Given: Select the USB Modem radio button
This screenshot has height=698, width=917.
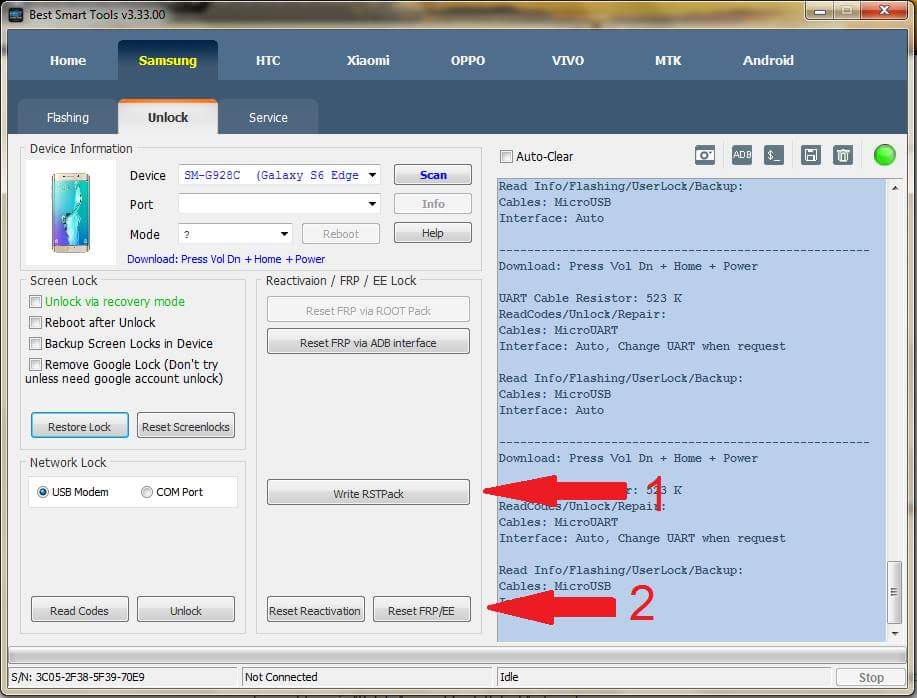Looking at the screenshot, I should pos(43,492).
